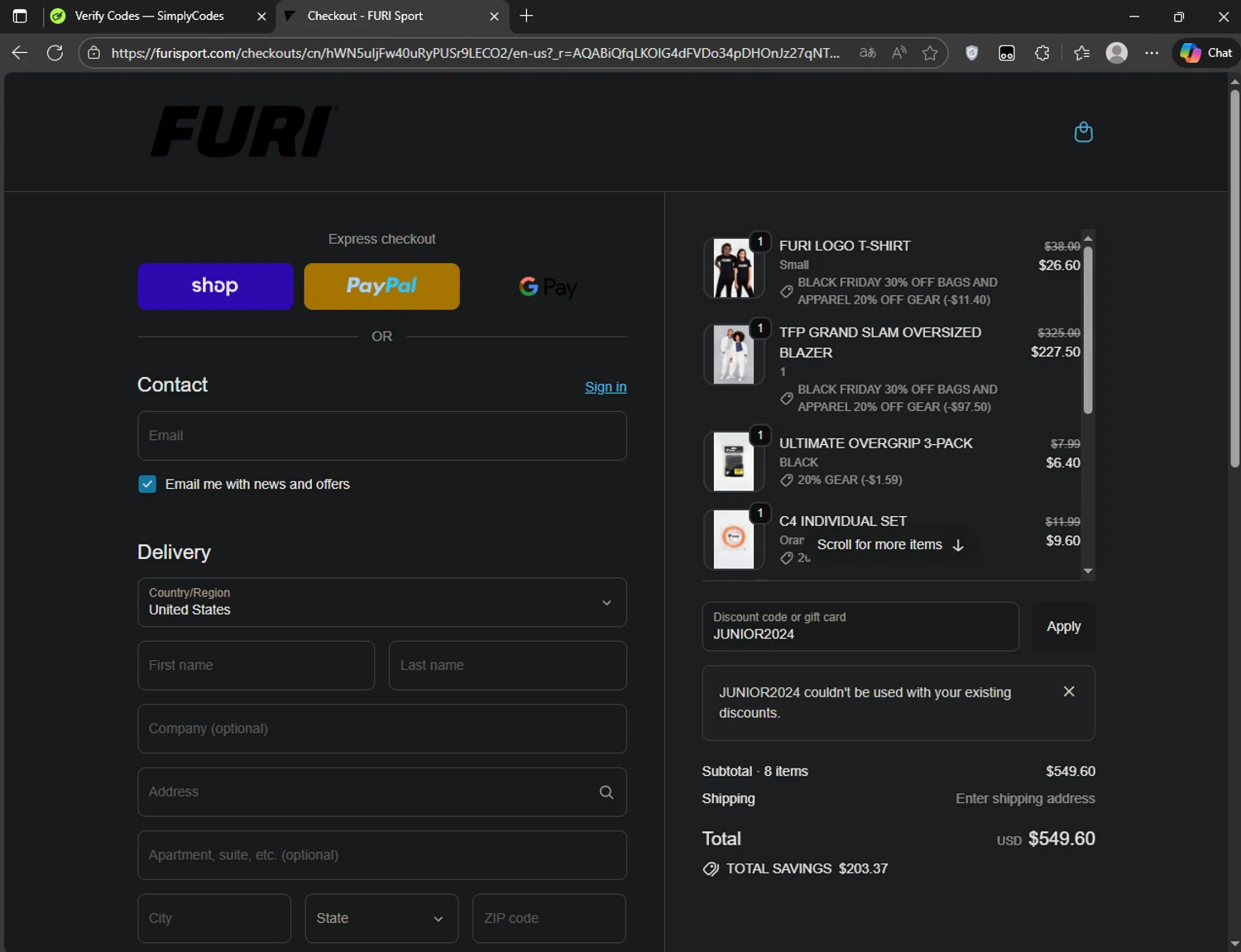
Task: Click the Subtotal 8 items label
Action: 755,772
